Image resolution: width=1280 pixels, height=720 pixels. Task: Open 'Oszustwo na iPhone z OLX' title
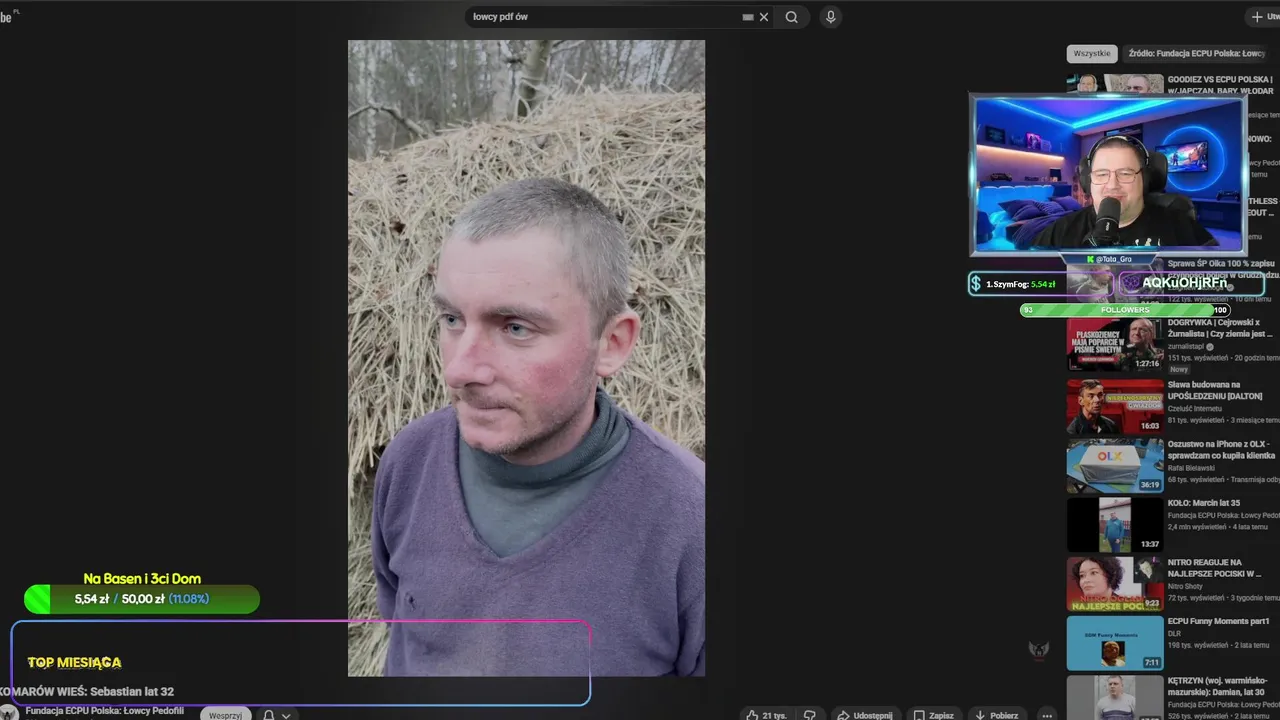1221,450
